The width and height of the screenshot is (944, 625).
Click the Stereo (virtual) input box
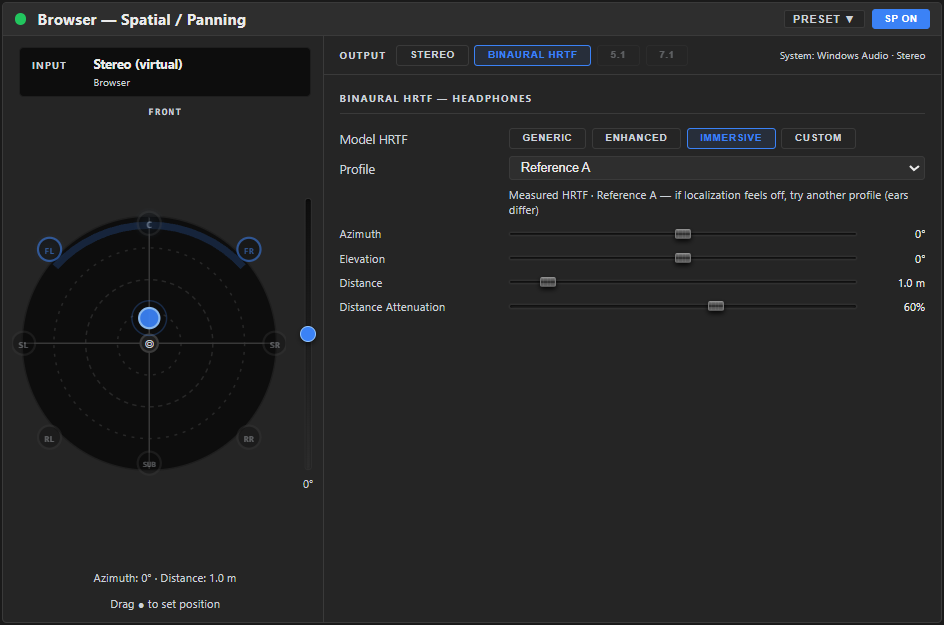(x=165, y=72)
